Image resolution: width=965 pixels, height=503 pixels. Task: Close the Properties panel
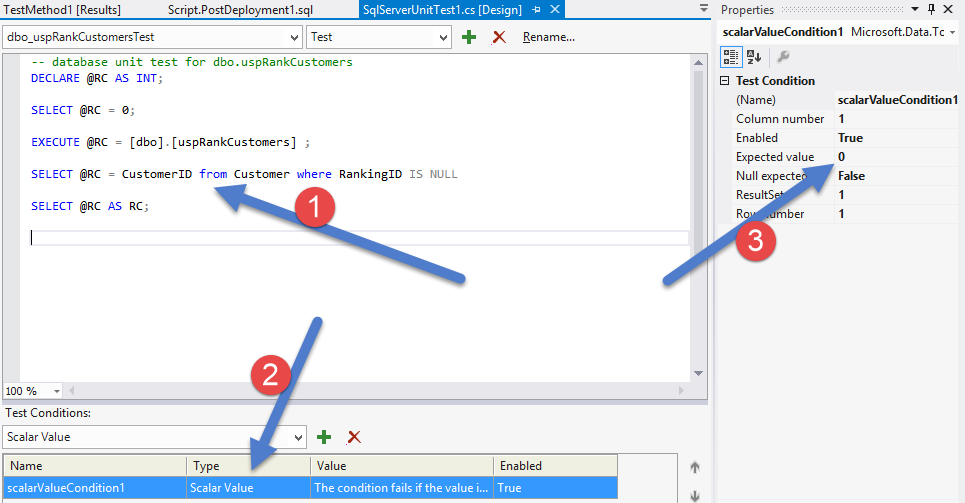click(948, 9)
